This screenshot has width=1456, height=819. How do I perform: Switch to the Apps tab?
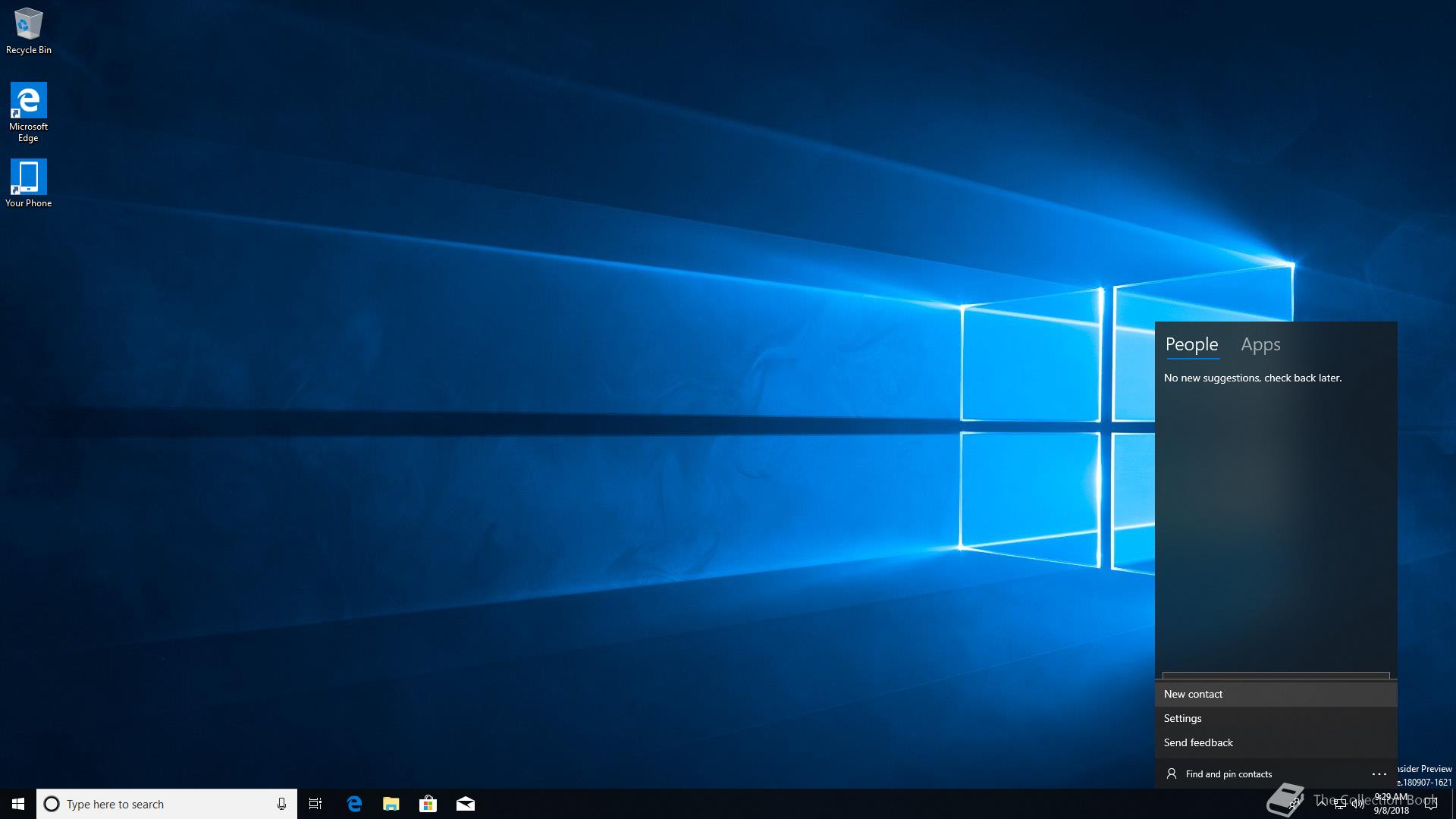(x=1260, y=344)
